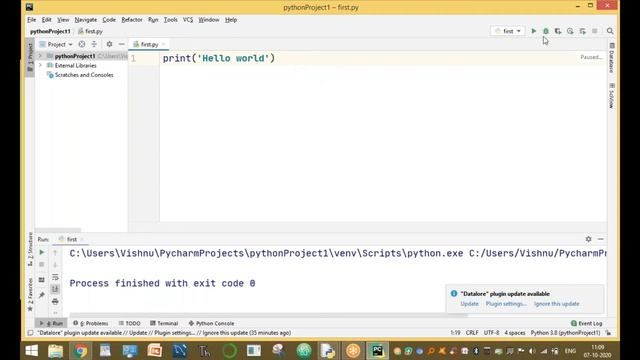
Task: Click Update link in Datalore notification
Action: 469,304
